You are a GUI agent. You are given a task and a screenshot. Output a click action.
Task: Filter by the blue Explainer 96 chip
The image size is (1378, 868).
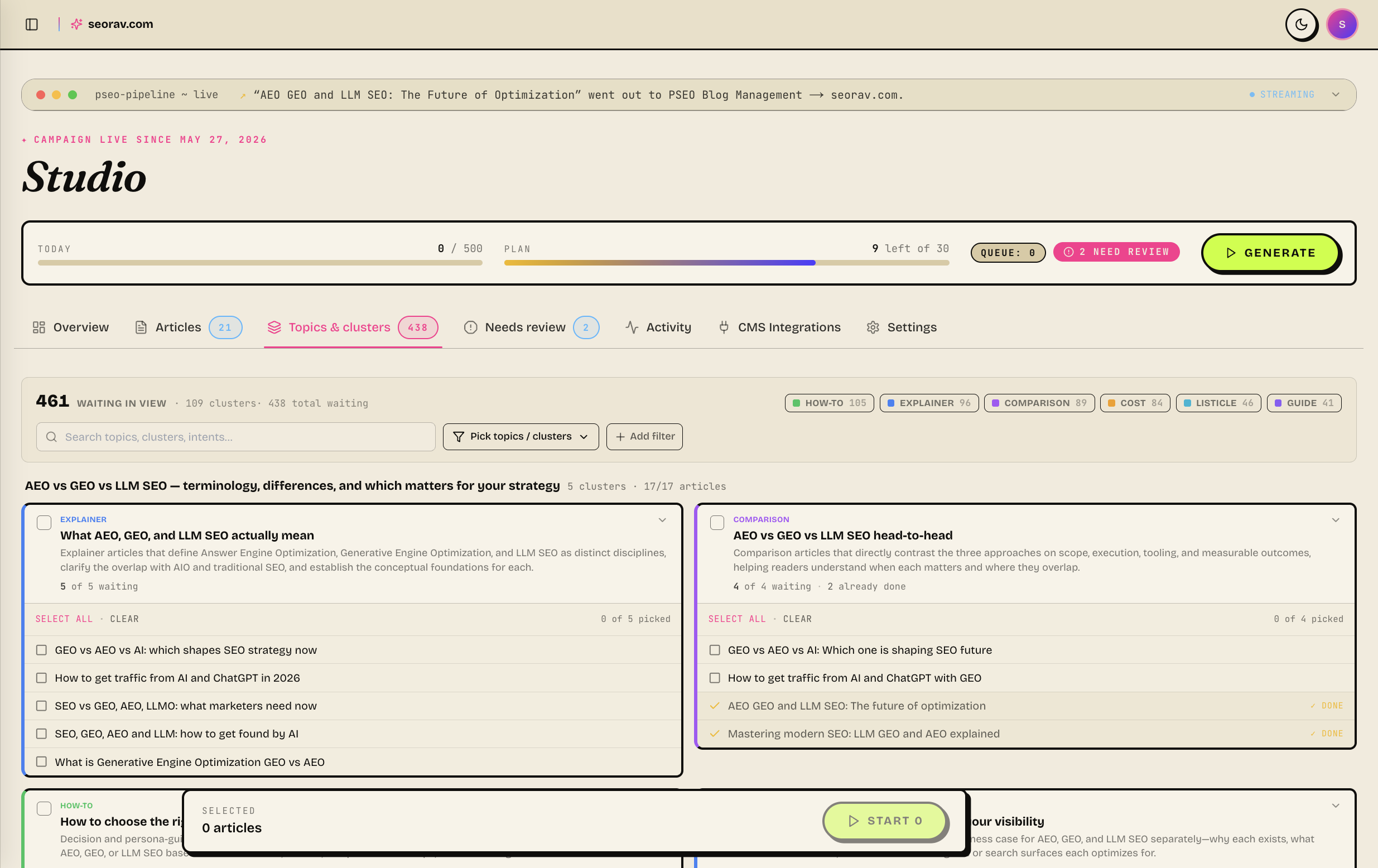(929, 403)
